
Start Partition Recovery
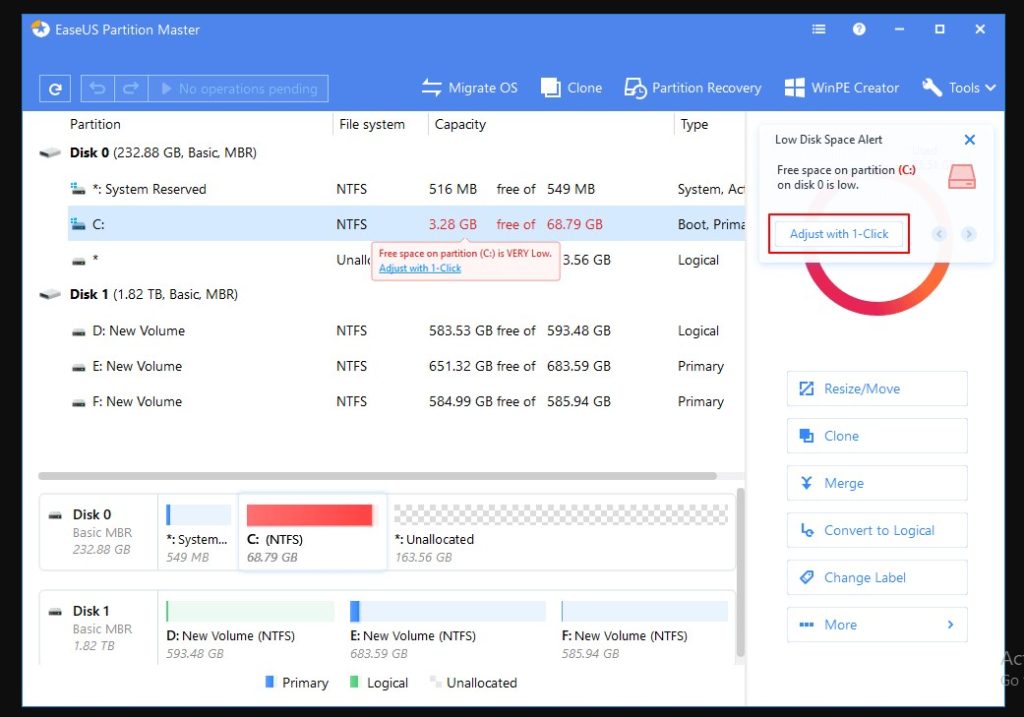point(692,88)
